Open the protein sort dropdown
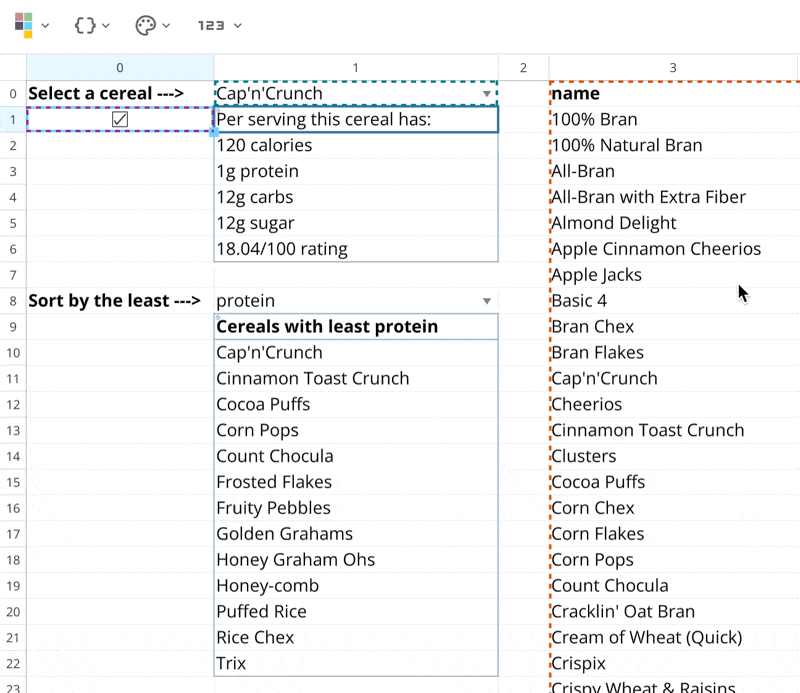This screenshot has width=800, height=693. pos(487,301)
